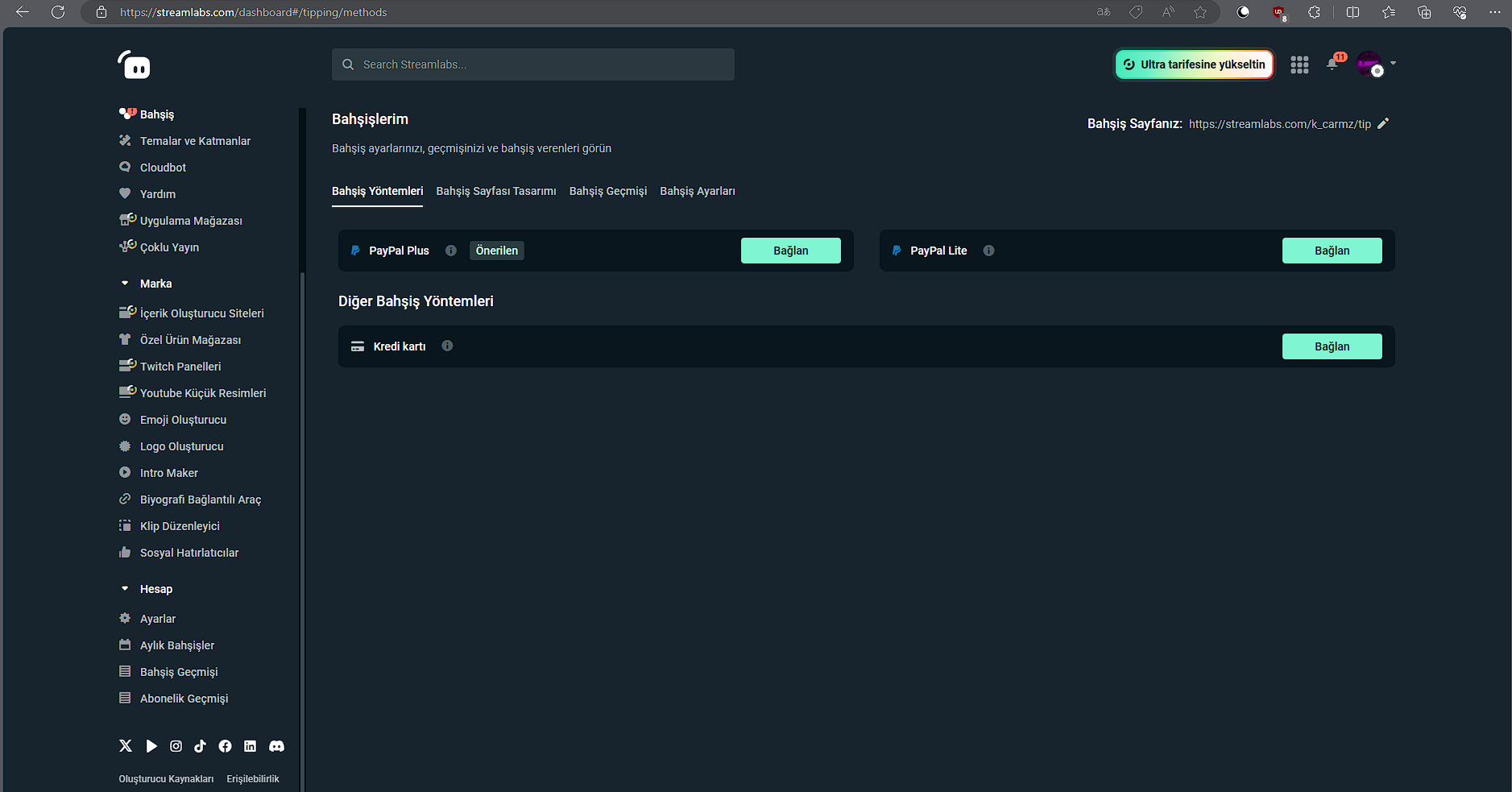Open Yardım in sidebar
This screenshot has height=792, width=1512.
(158, 194)
